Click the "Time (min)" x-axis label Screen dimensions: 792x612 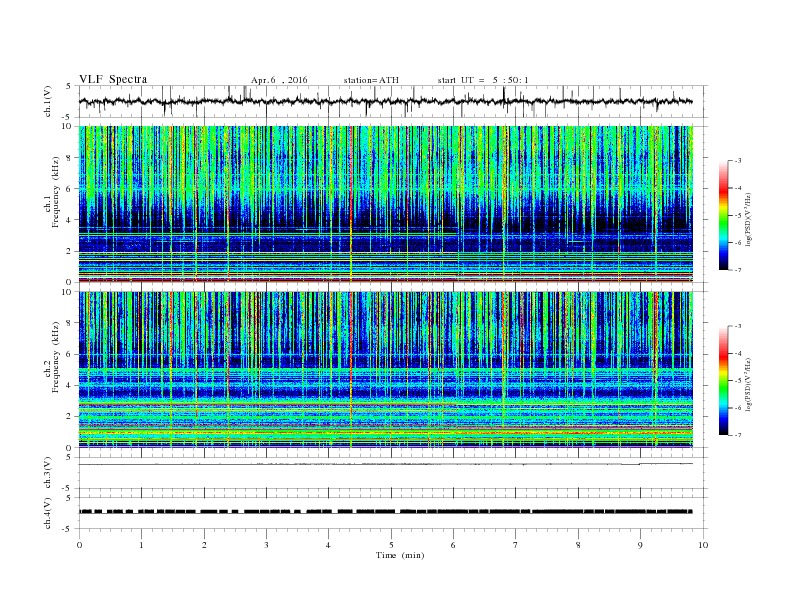point(400,555)
